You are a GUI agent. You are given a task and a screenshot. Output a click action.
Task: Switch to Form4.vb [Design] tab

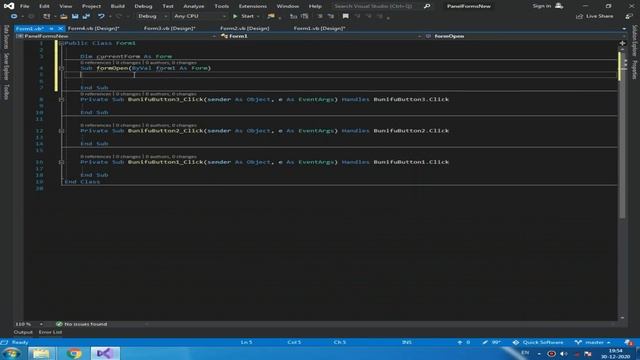(x=93, y=29)
